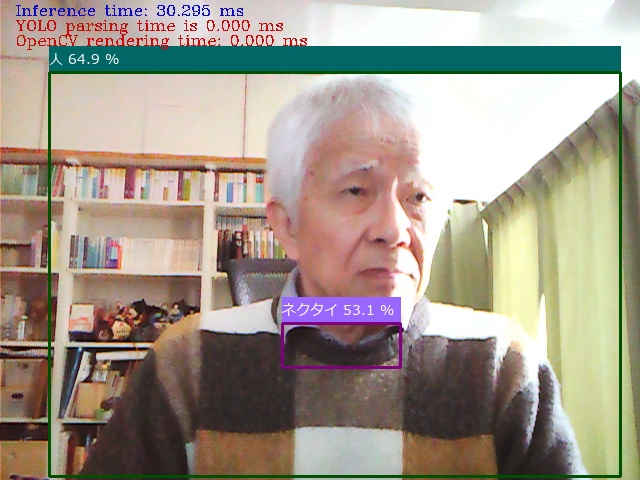Click the OpenCV rendering time text
This screenshot has width=640, height=480.
[x=161, y=41]
